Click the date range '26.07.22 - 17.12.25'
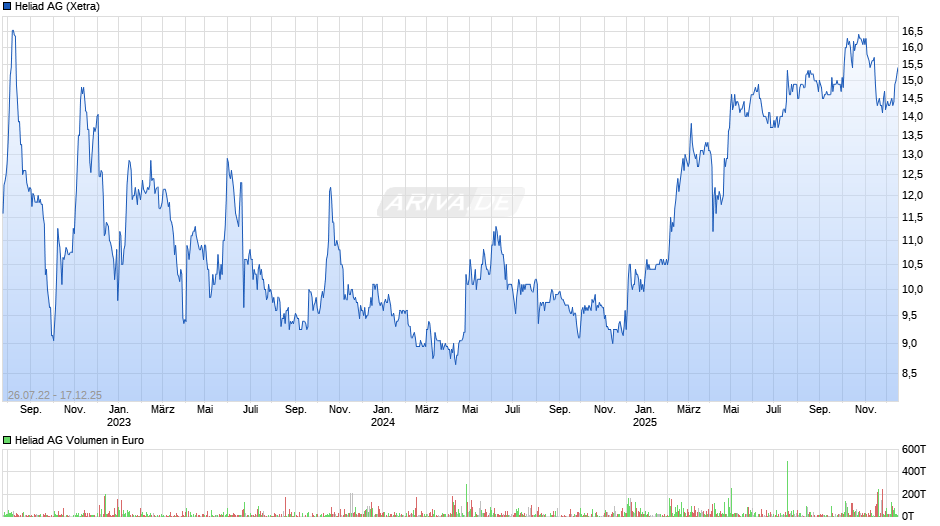This screenshot has width=940, height=526. click(55, 395)
